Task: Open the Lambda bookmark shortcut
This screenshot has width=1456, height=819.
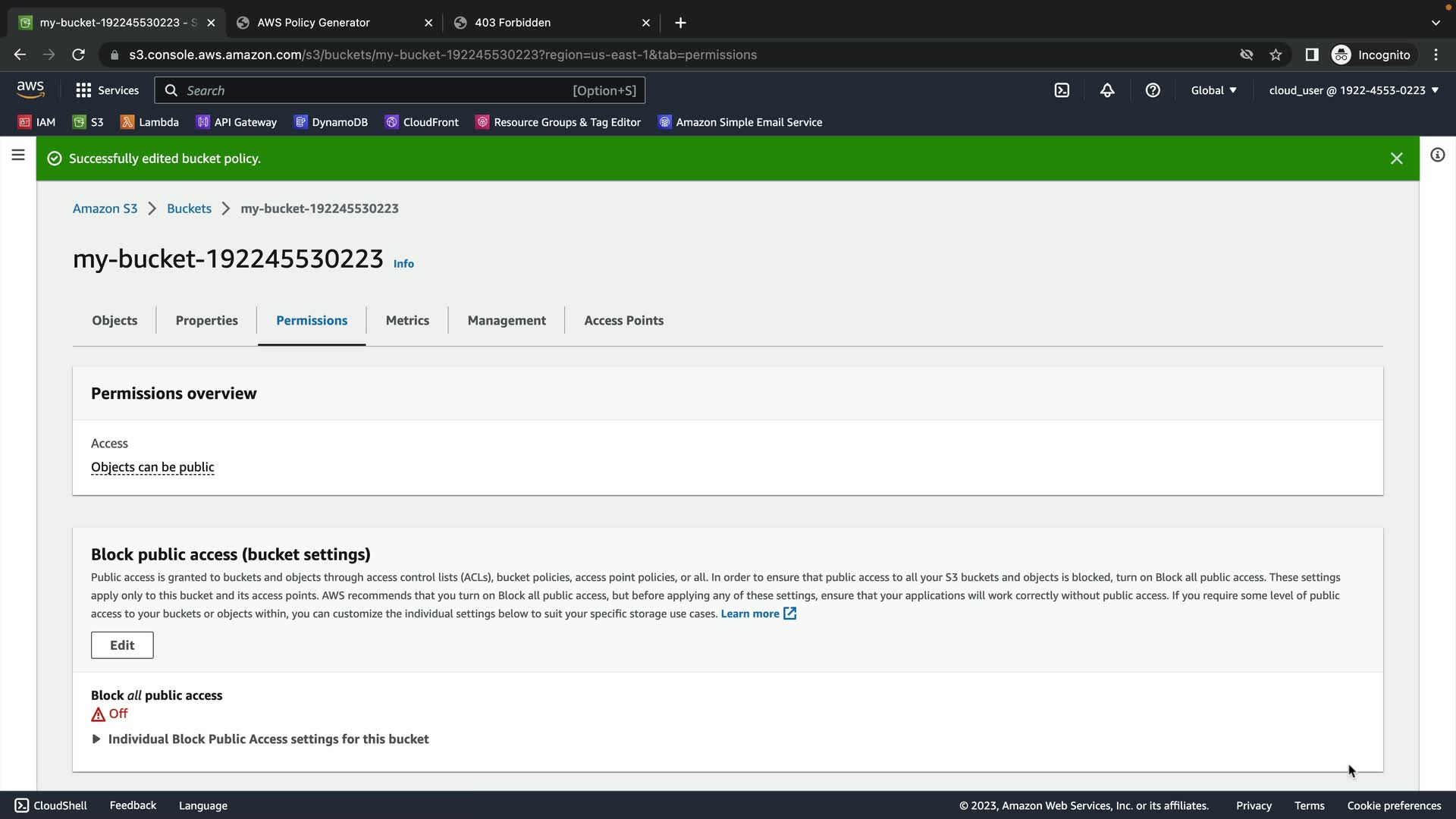Action: point(149,122)
